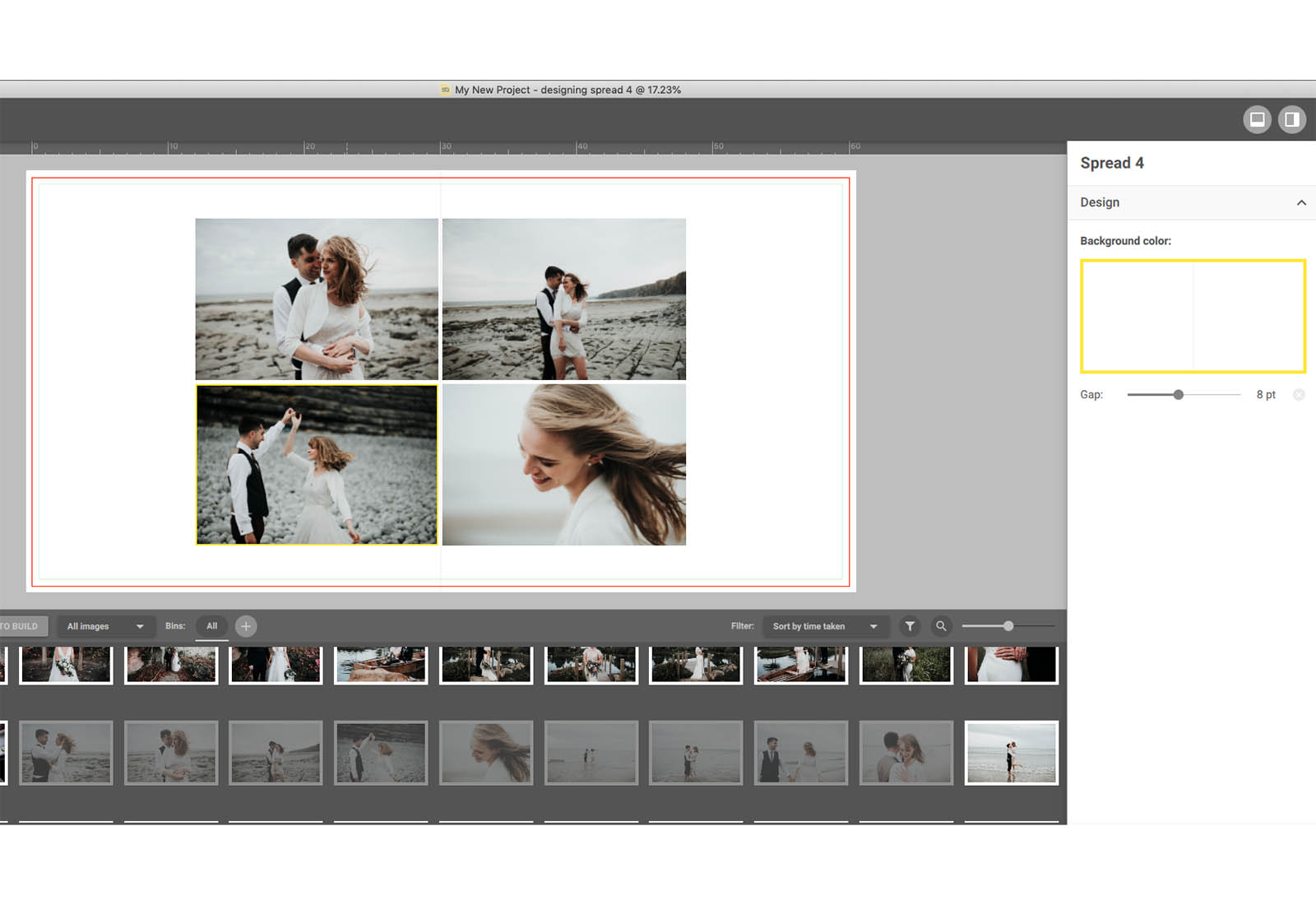Reset the Gap value with the clear icon

(x=1299, y=395)
